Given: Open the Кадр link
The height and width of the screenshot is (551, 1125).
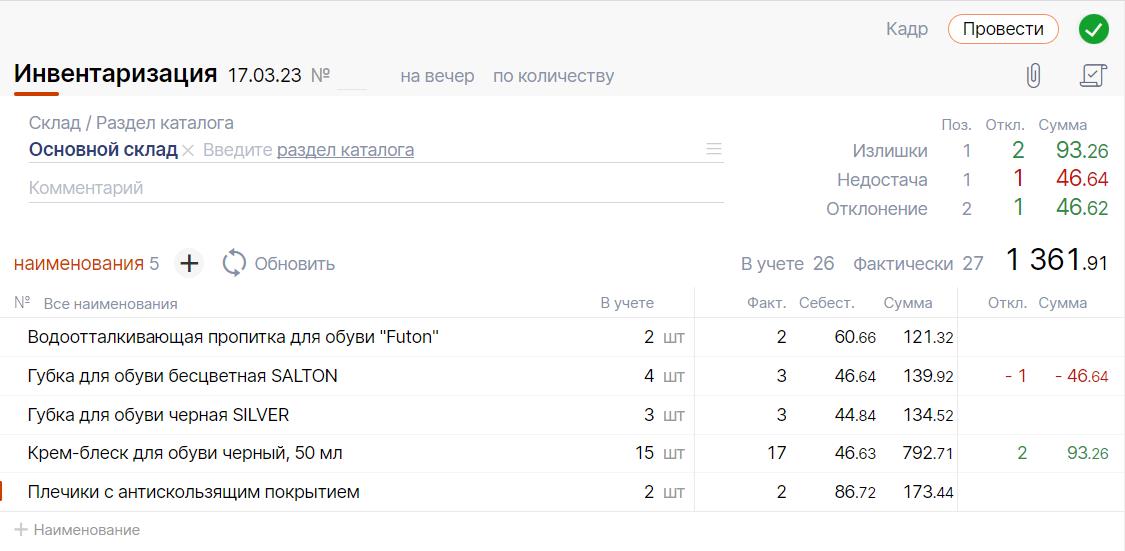Looking at the screenshot, I should 906,29.
